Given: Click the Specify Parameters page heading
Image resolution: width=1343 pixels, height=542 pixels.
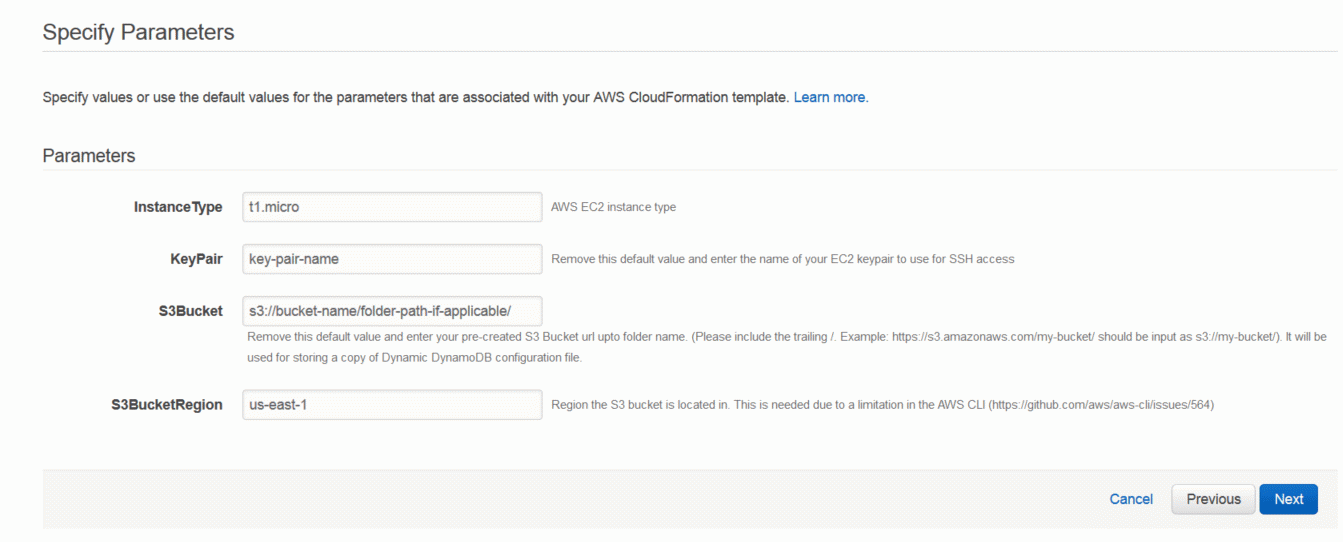Looking at the screenshot, I should [x=138, y=32].
